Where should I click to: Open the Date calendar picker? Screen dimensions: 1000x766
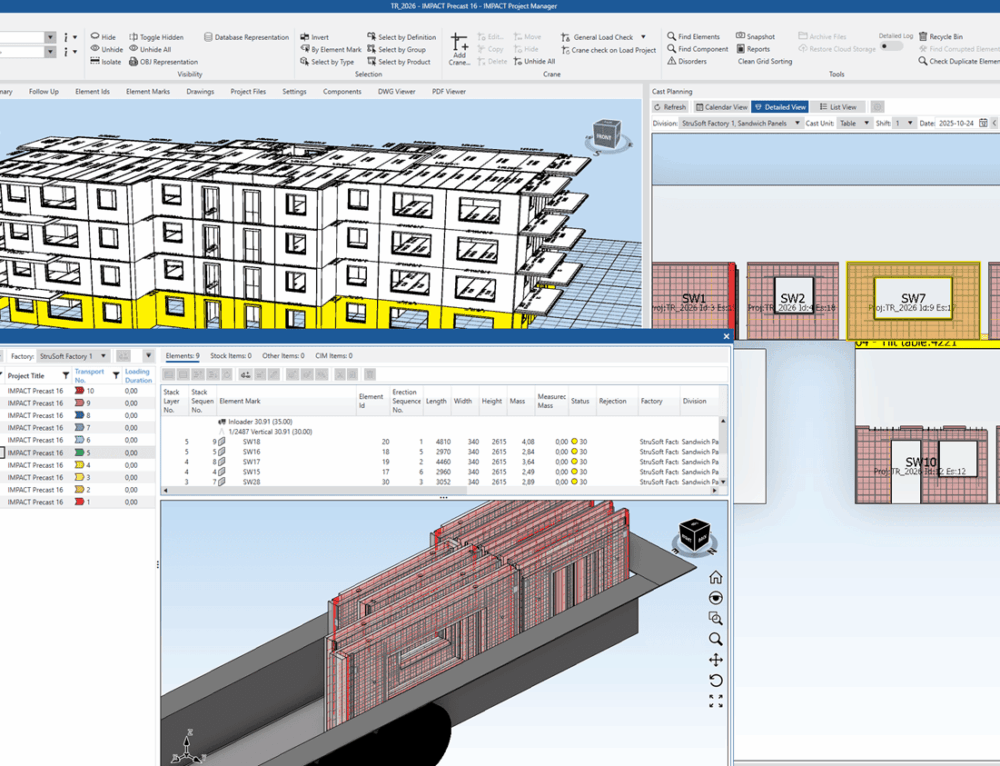pos(983,123)
